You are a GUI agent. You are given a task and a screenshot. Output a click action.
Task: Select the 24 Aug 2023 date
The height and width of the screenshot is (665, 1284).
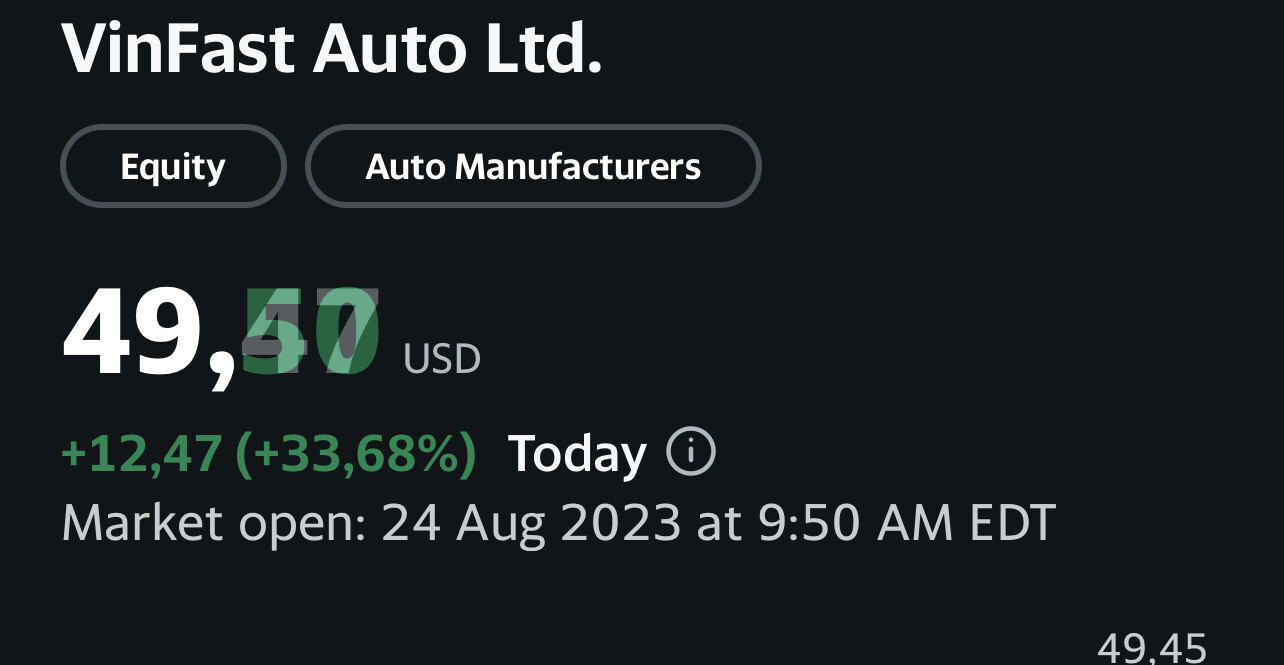tap(532, 522)
